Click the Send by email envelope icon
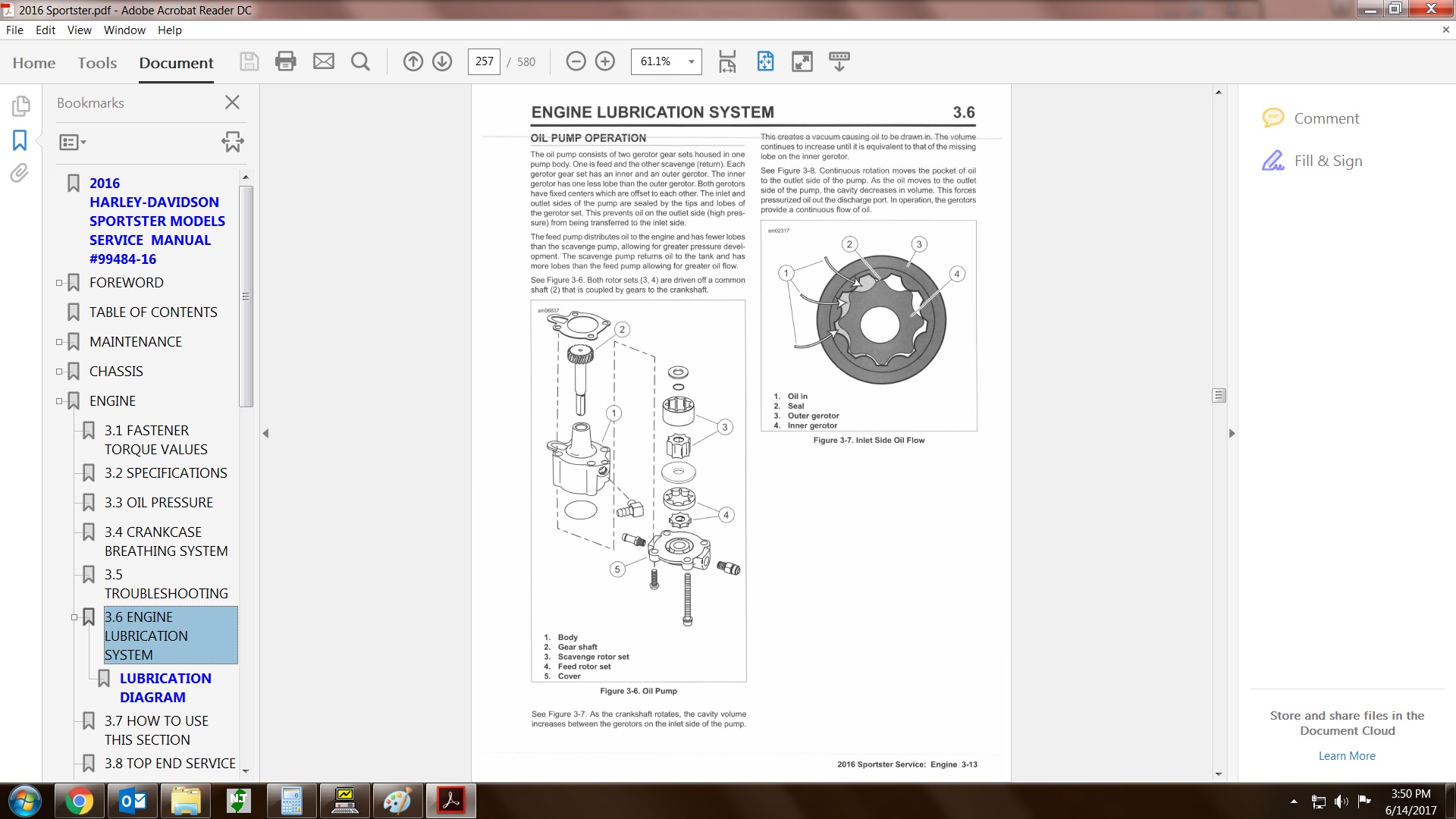Viewport: 1456px width, 819px height. pyautogui.click(x=324, y=61)
